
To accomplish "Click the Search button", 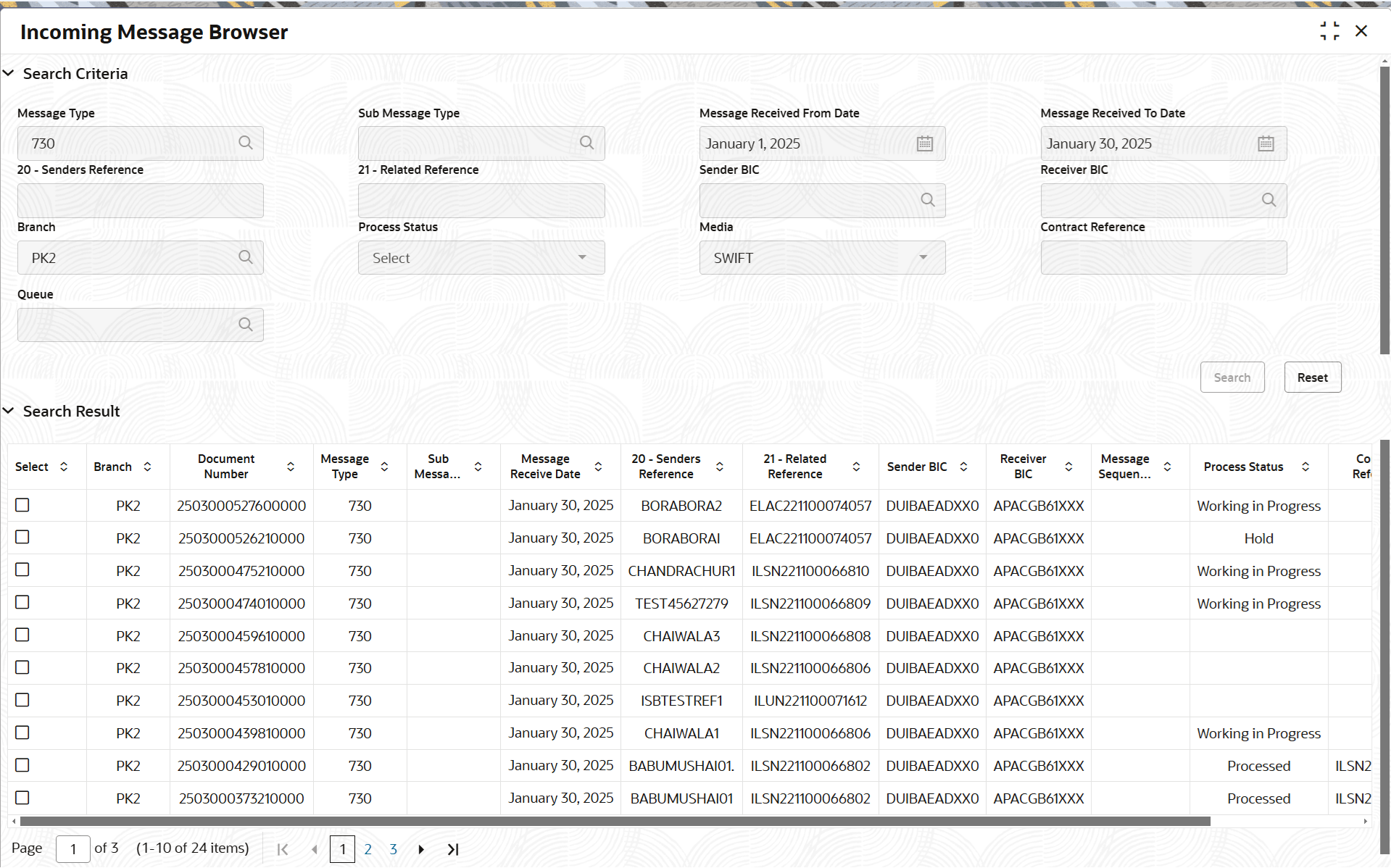I will coord(1232,377).
